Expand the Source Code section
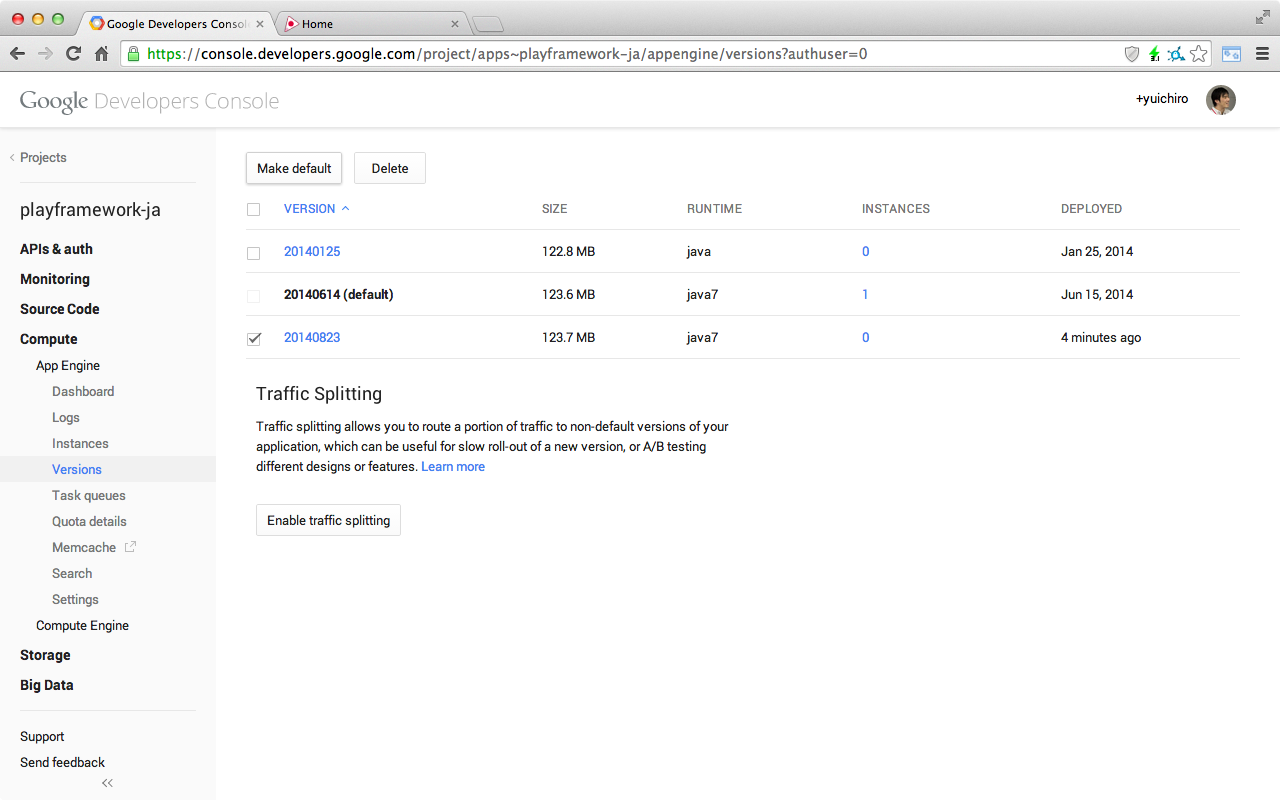This screenshot has width=1280, height=800. [x=60, y=309]
